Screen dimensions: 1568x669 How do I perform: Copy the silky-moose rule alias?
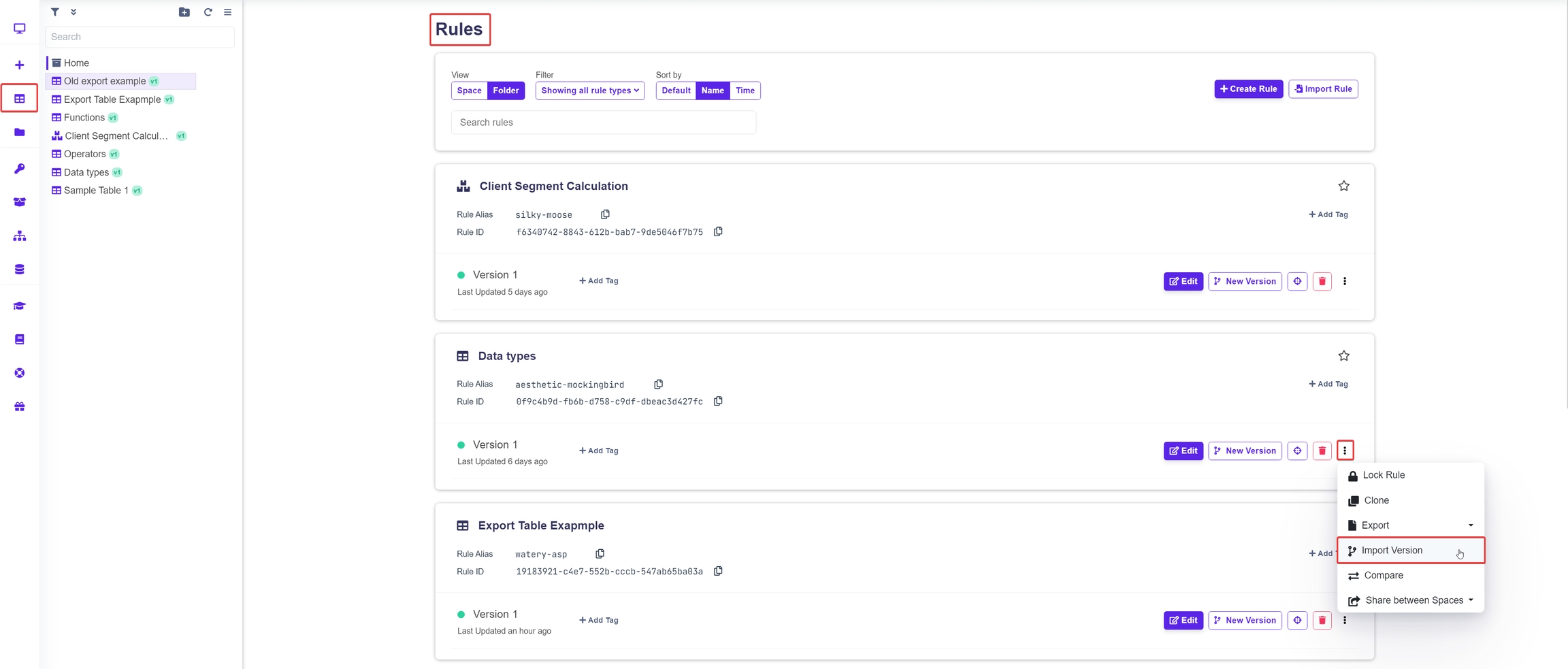point(605,214)
